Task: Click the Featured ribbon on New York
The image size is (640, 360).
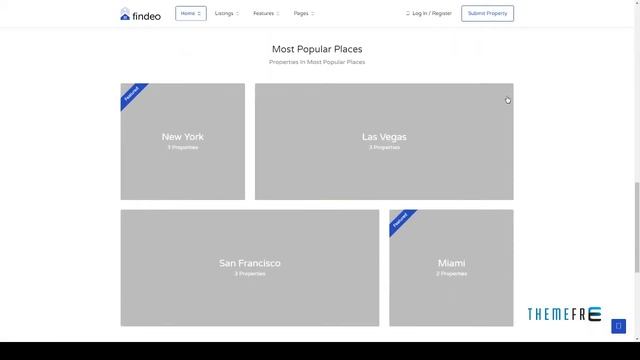Action: pyautogui.click(x=132, y=95)
